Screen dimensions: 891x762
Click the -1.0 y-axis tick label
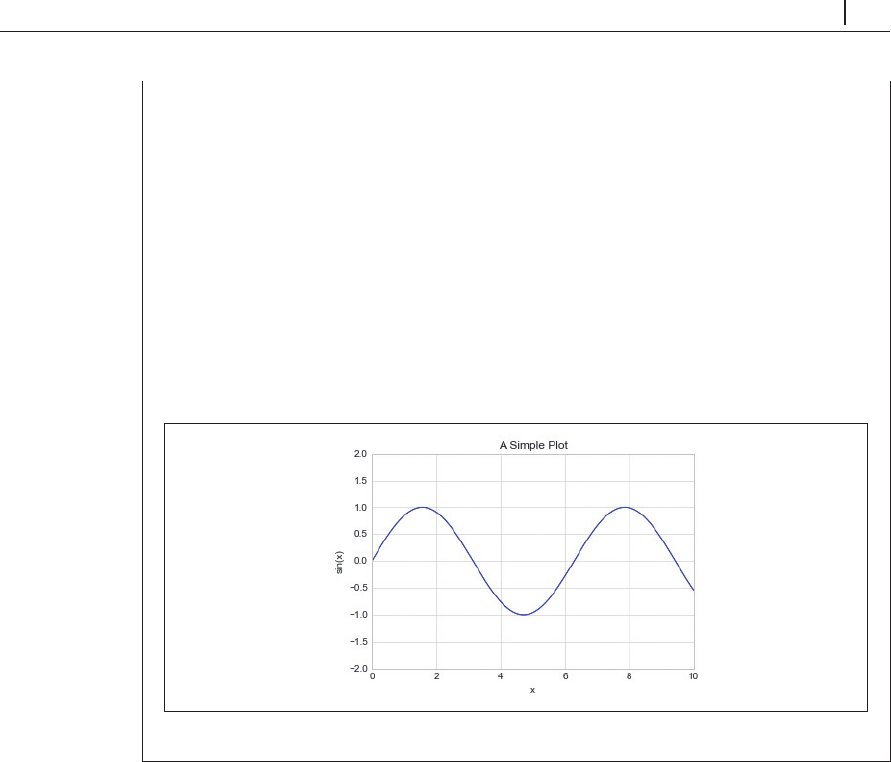click(x=356, y=615)
